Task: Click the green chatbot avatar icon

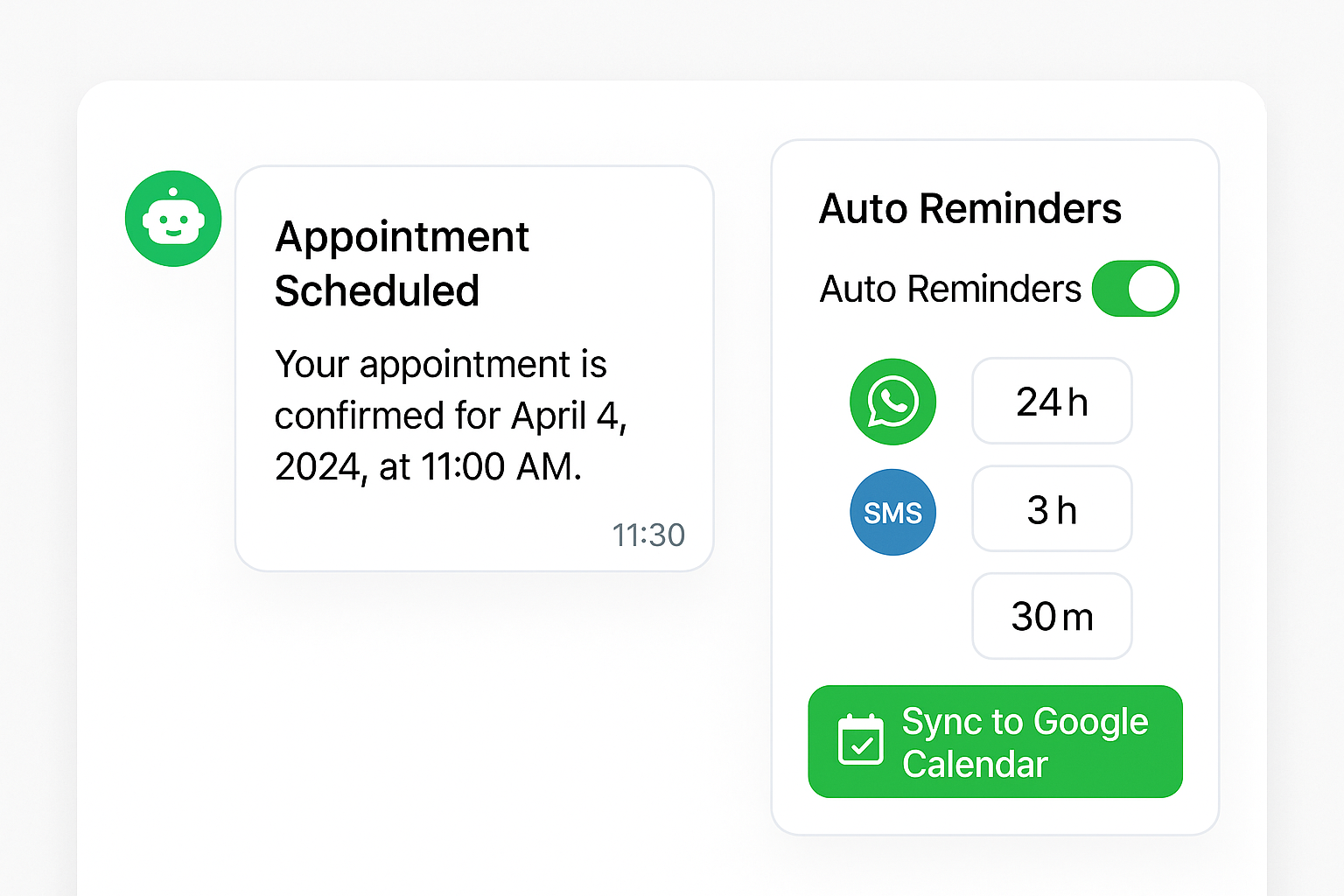Action: pos(173,219)
